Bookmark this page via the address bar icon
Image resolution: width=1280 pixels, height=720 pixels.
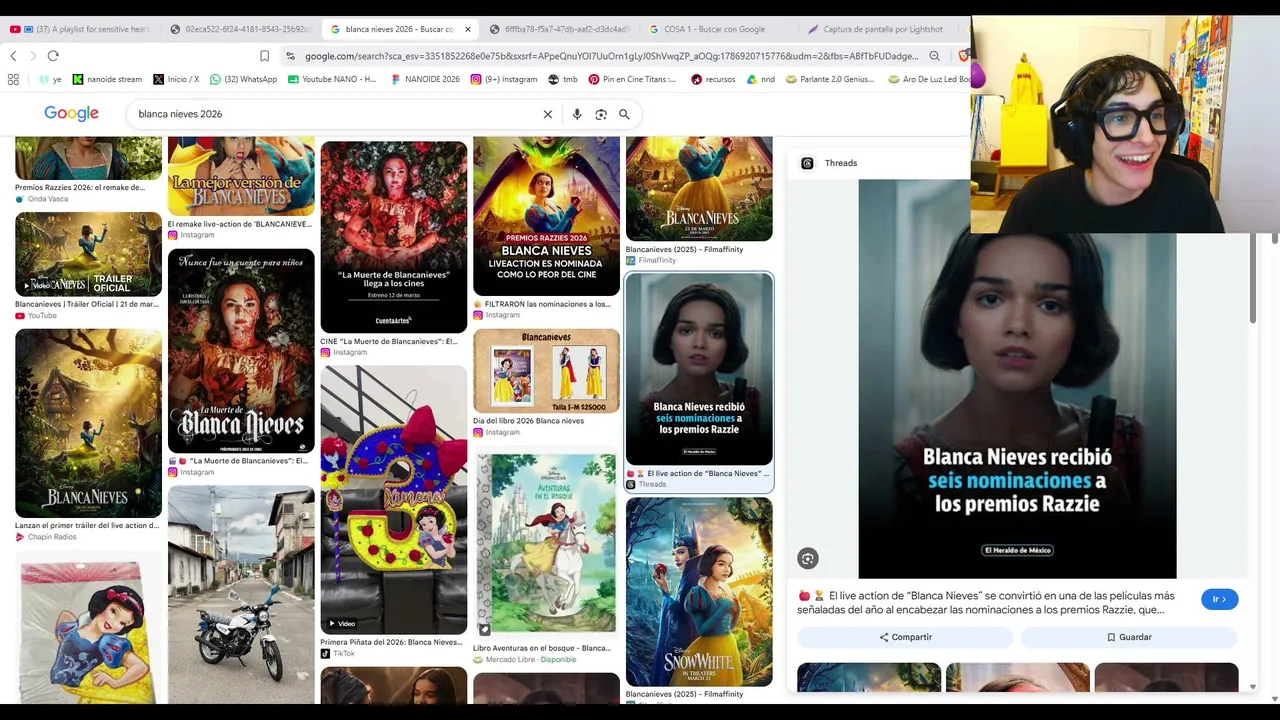[x=264, y=56]
